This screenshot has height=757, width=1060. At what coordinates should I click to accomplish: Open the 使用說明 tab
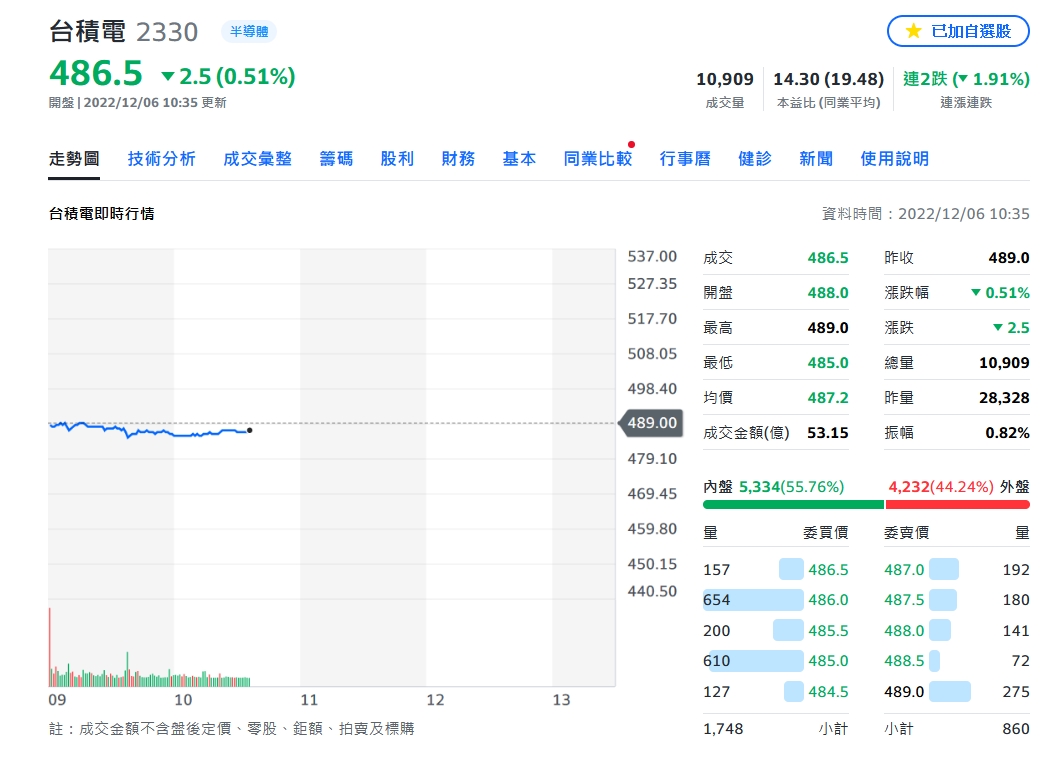(894, 159)
